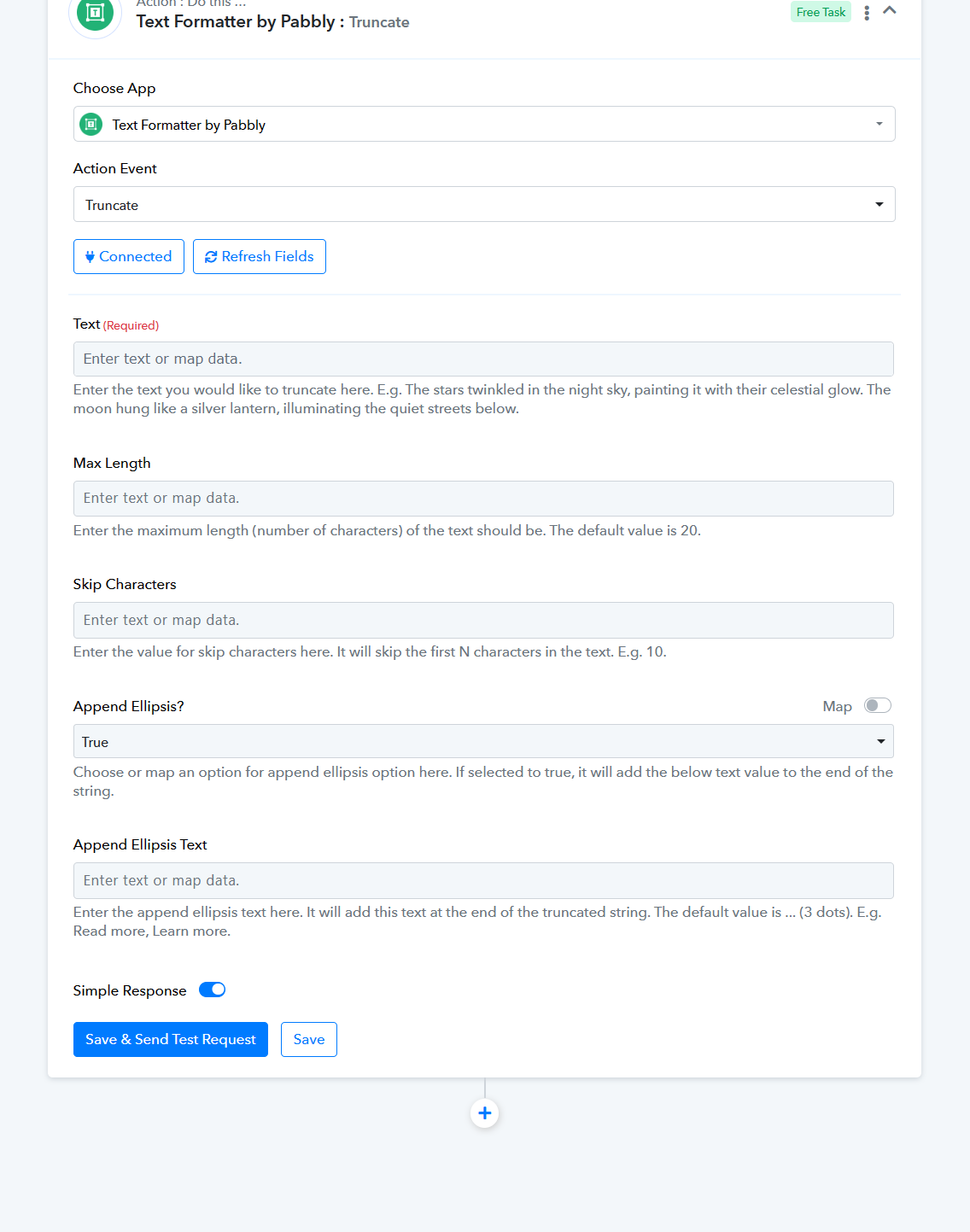This screenshot has height=1232, width=970.
Task: Click the Free Task badge
Action: pyautogui.click(x=821, y=12)
